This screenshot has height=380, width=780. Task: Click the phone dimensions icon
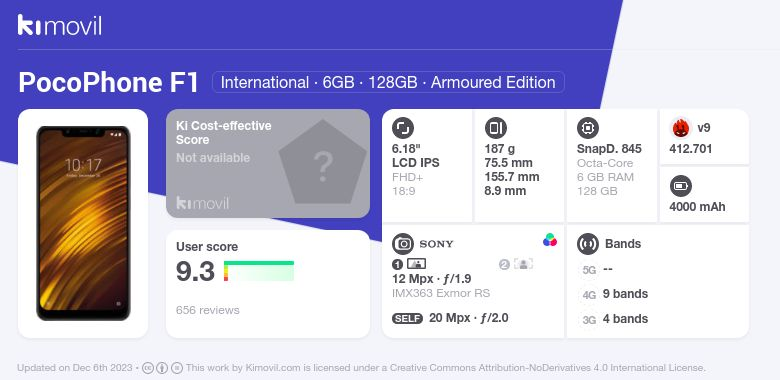[495, 128]
